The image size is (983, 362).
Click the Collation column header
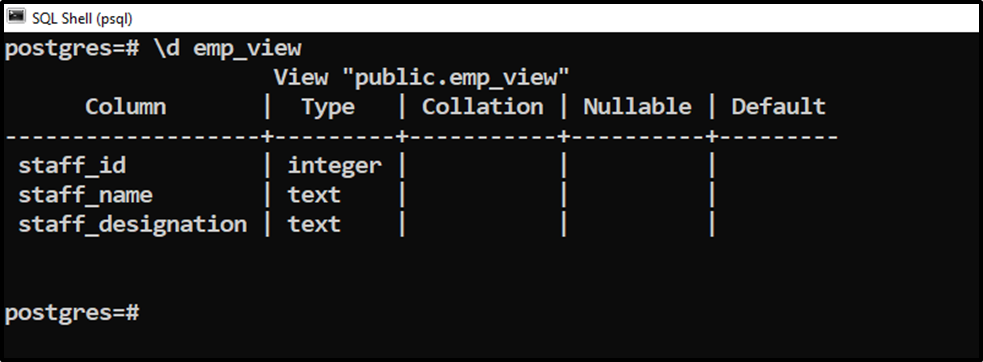click(x=483, y=107)
